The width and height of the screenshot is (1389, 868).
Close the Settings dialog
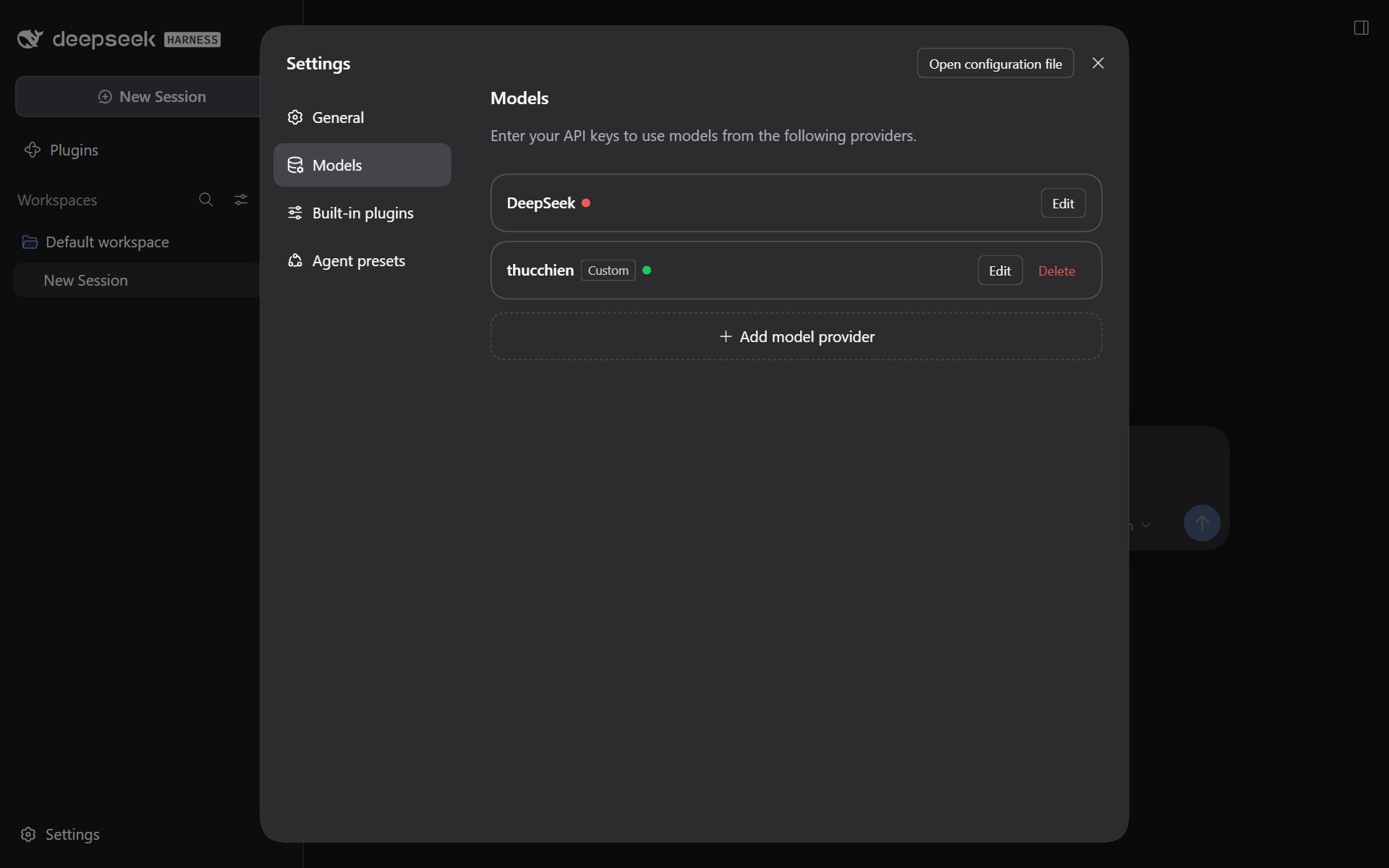1097,63
